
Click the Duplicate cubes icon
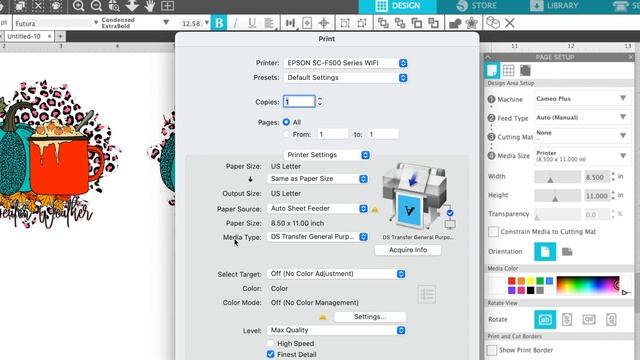pos(493,23)
